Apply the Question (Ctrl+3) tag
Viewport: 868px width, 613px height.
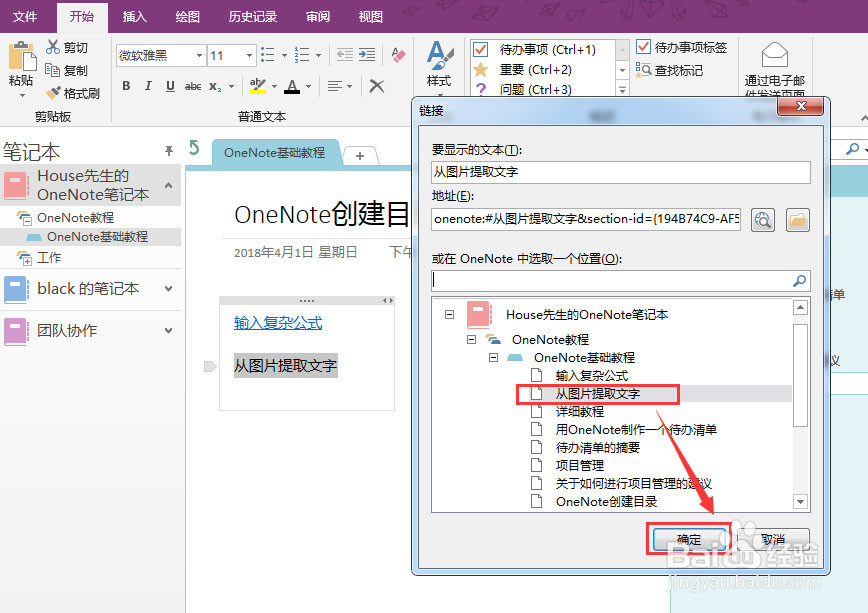[x=480, y=89]
